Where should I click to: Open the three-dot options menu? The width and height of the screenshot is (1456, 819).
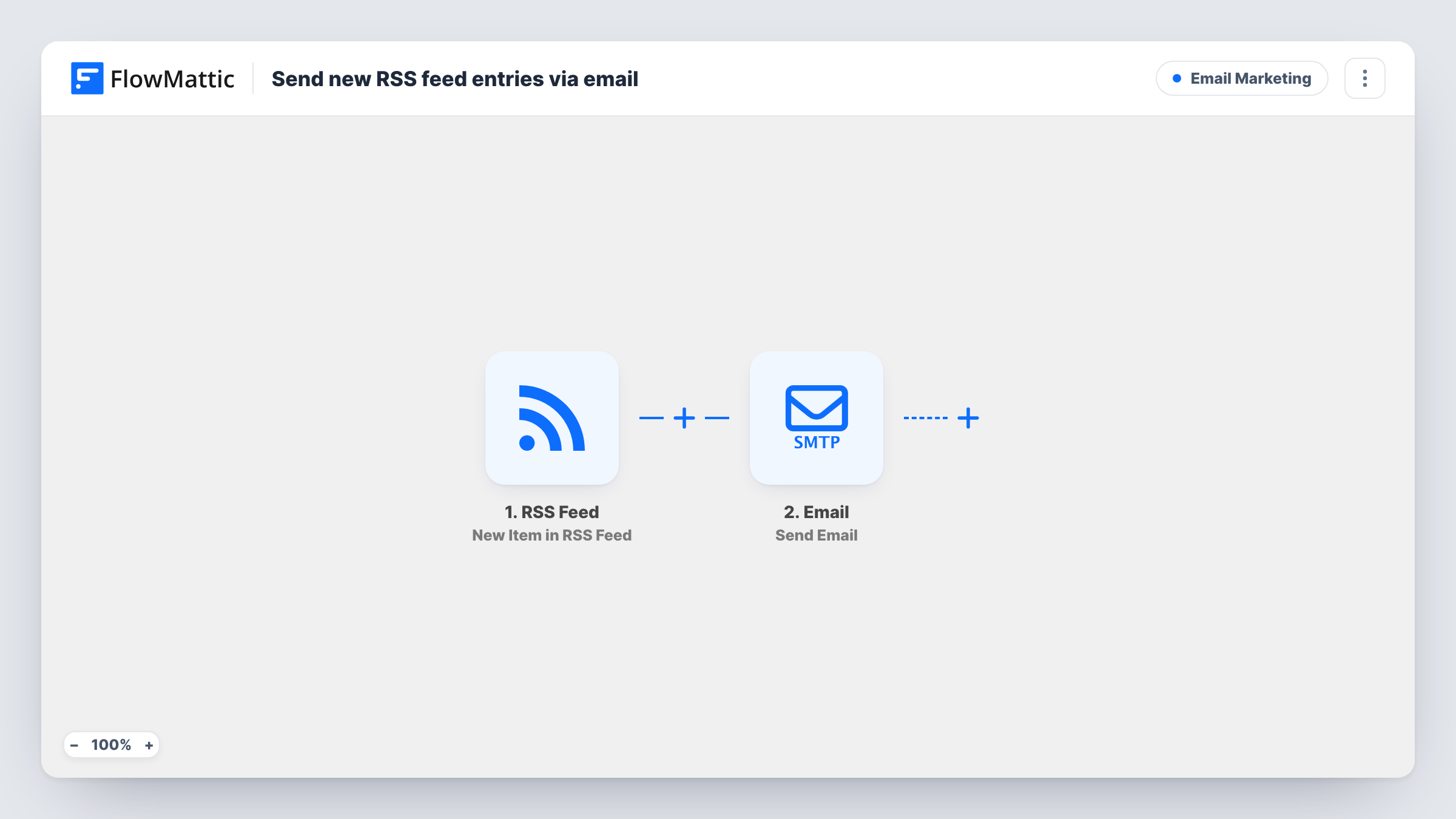(x=1364, y=78)
